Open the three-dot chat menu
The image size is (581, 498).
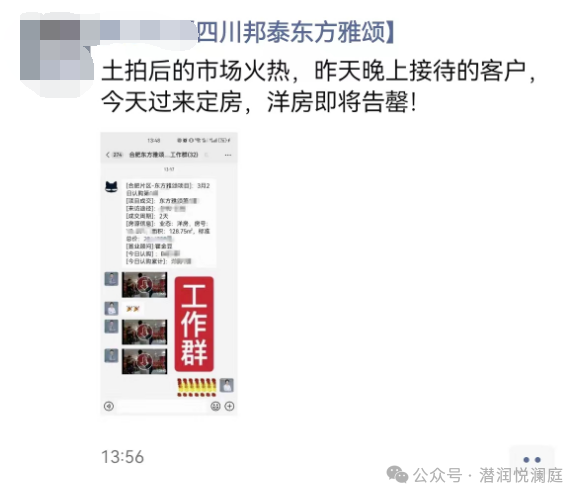point(228,155)
